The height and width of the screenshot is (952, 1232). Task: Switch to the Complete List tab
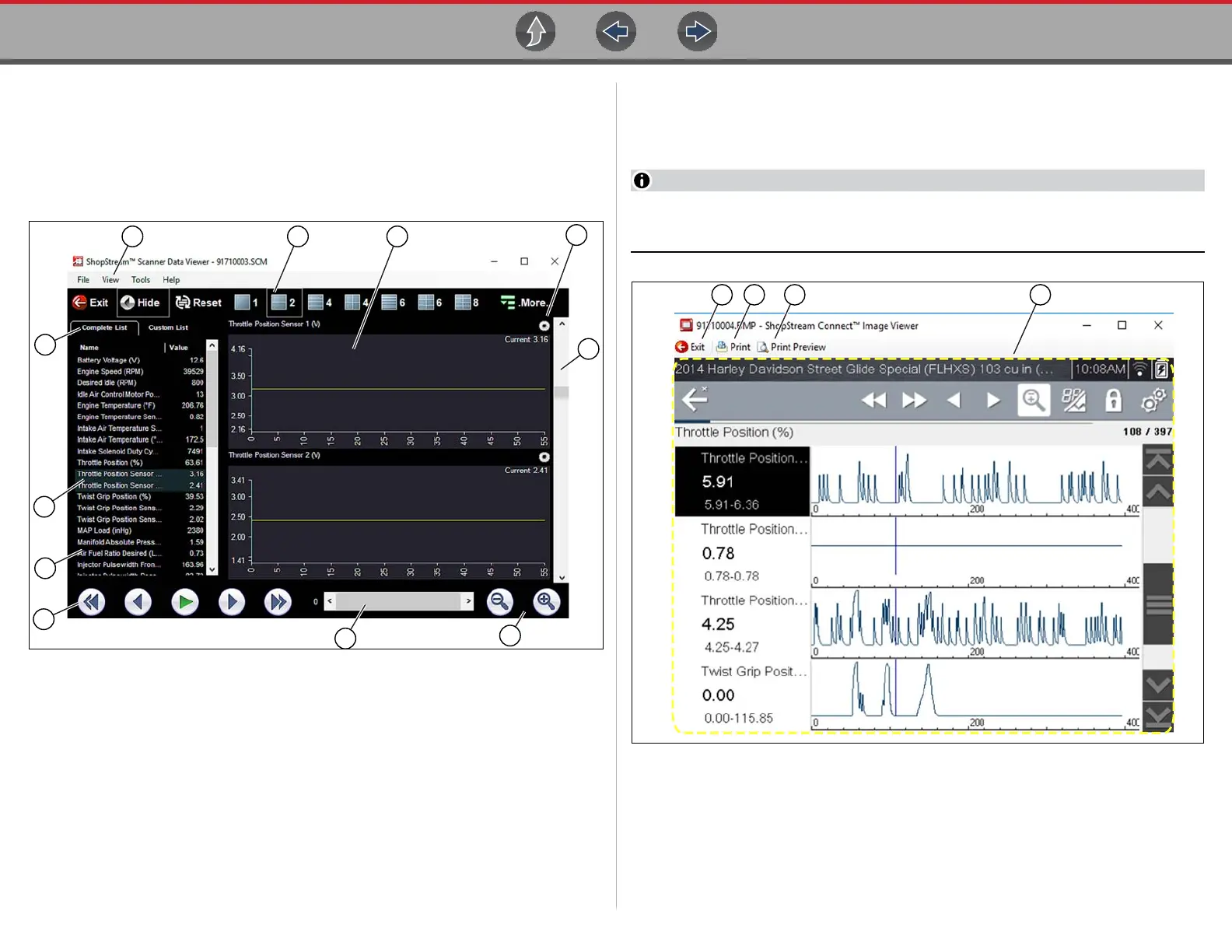[104, 328]
